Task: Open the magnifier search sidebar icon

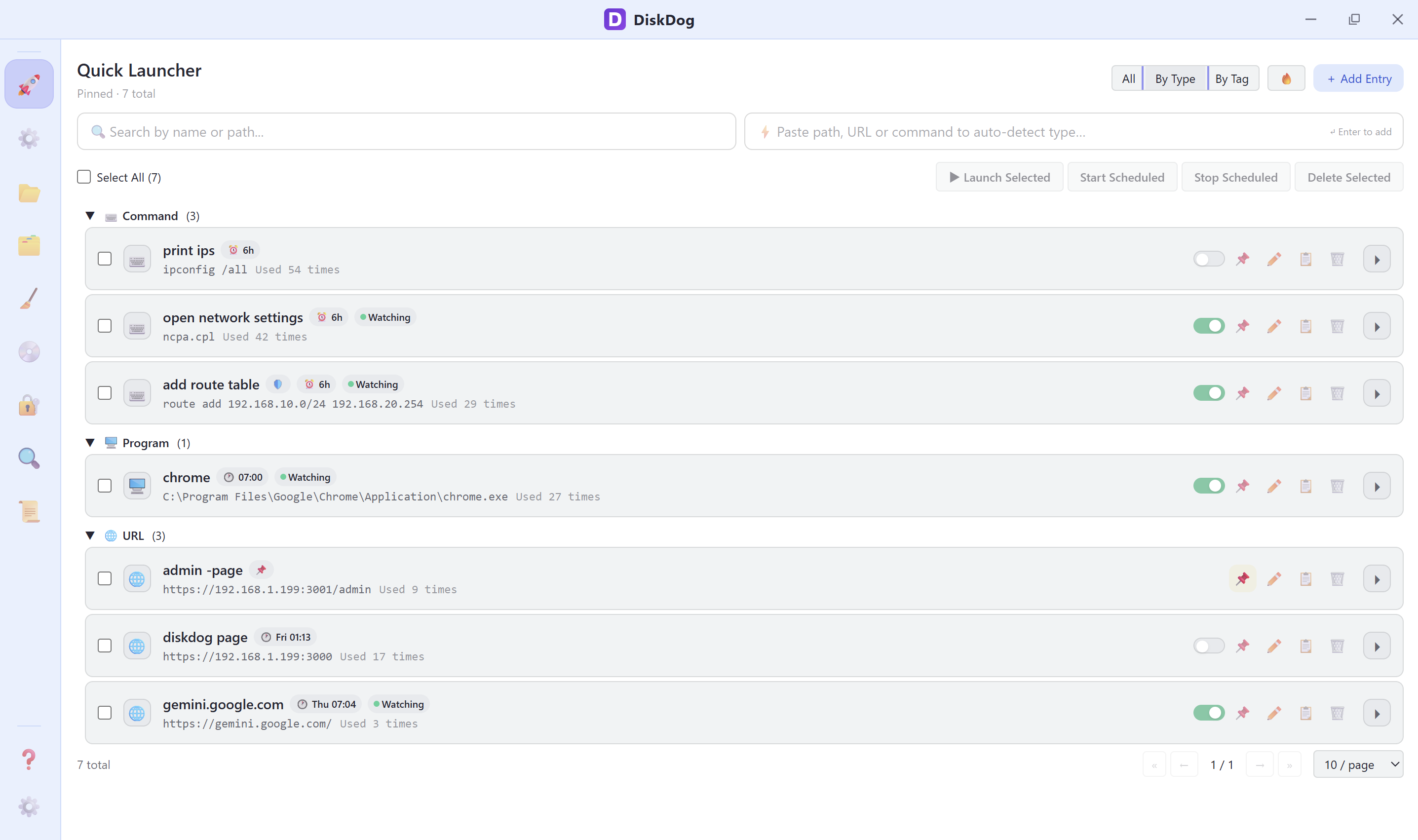Action: coord(29,458)
